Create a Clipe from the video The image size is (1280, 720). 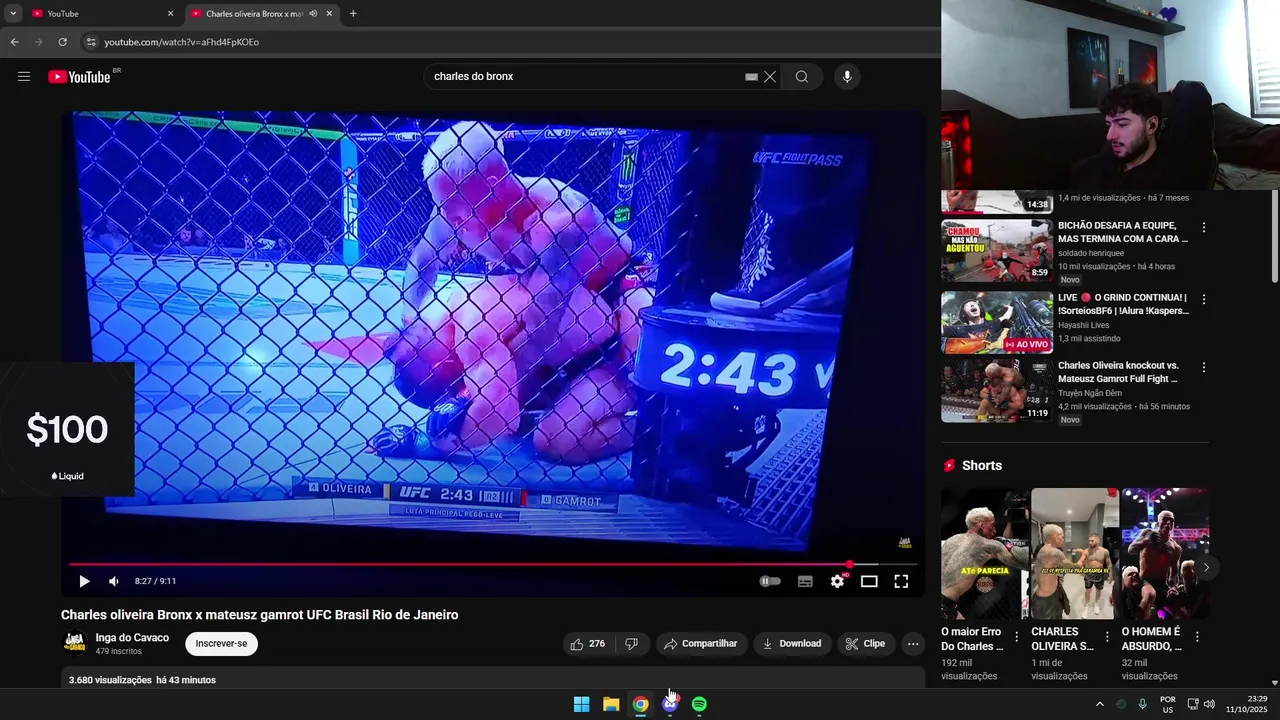click(865, 644)
